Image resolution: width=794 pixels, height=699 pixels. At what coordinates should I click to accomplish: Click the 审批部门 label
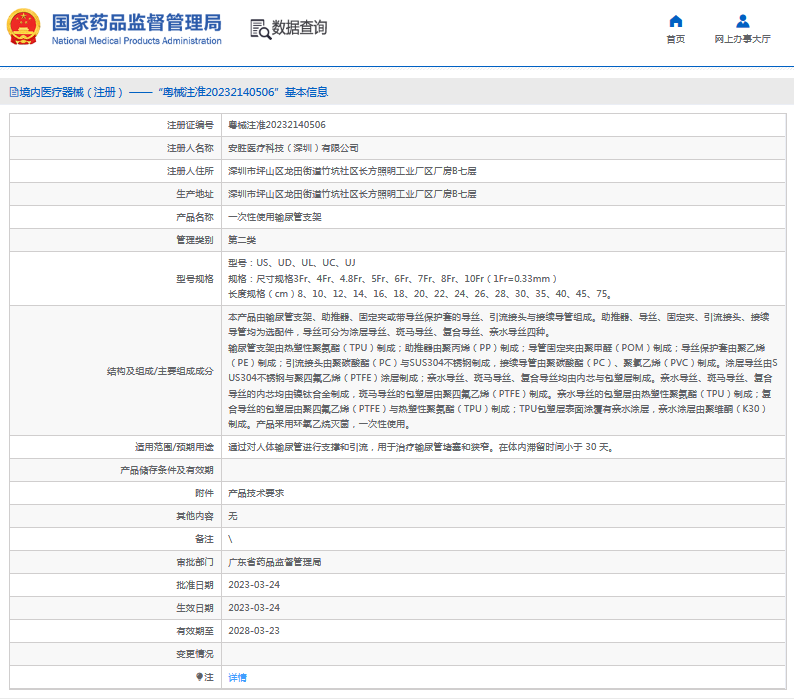pos(195,562)
